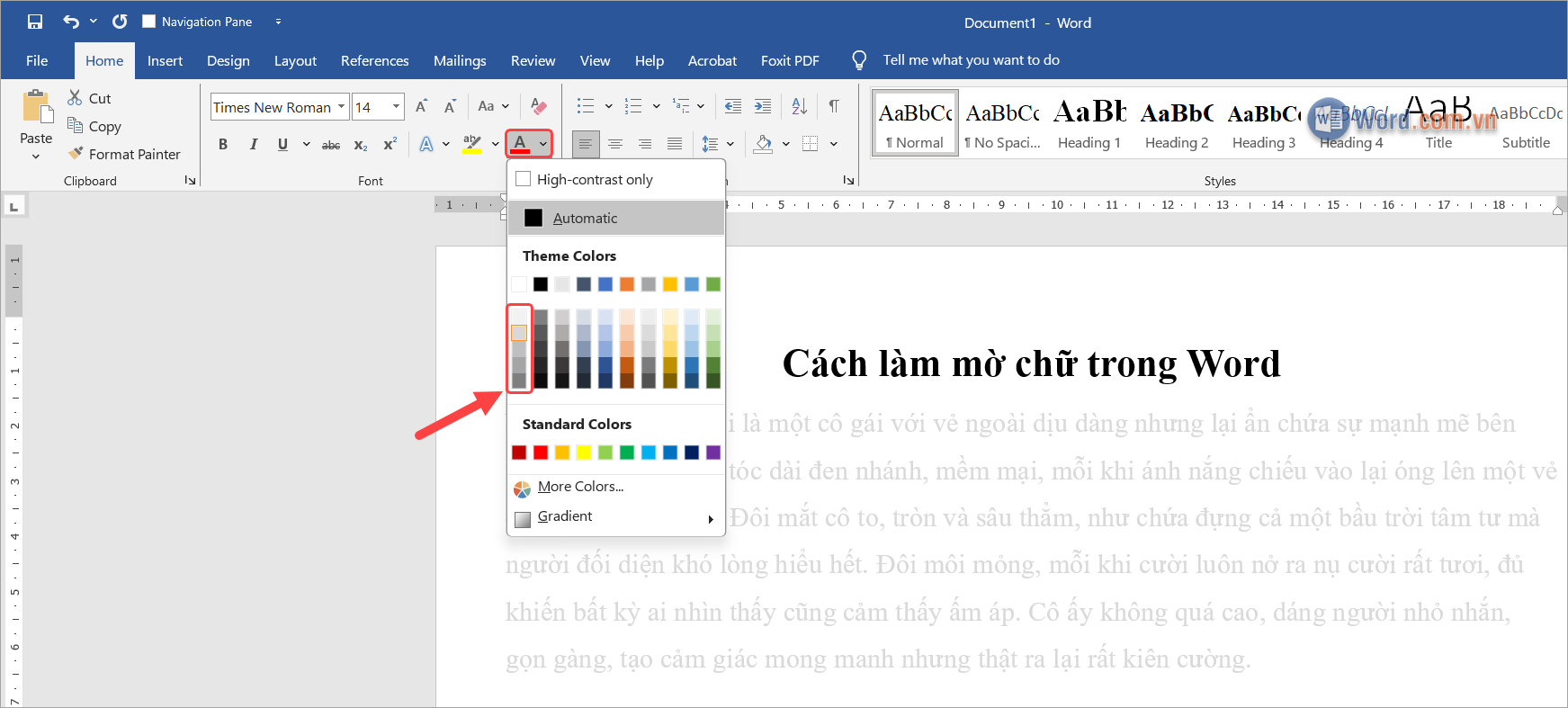Sort the selected text A to Z
The width and height of the screenshot is (1568, 708).
pyautogui.click(x=800, y=106)
